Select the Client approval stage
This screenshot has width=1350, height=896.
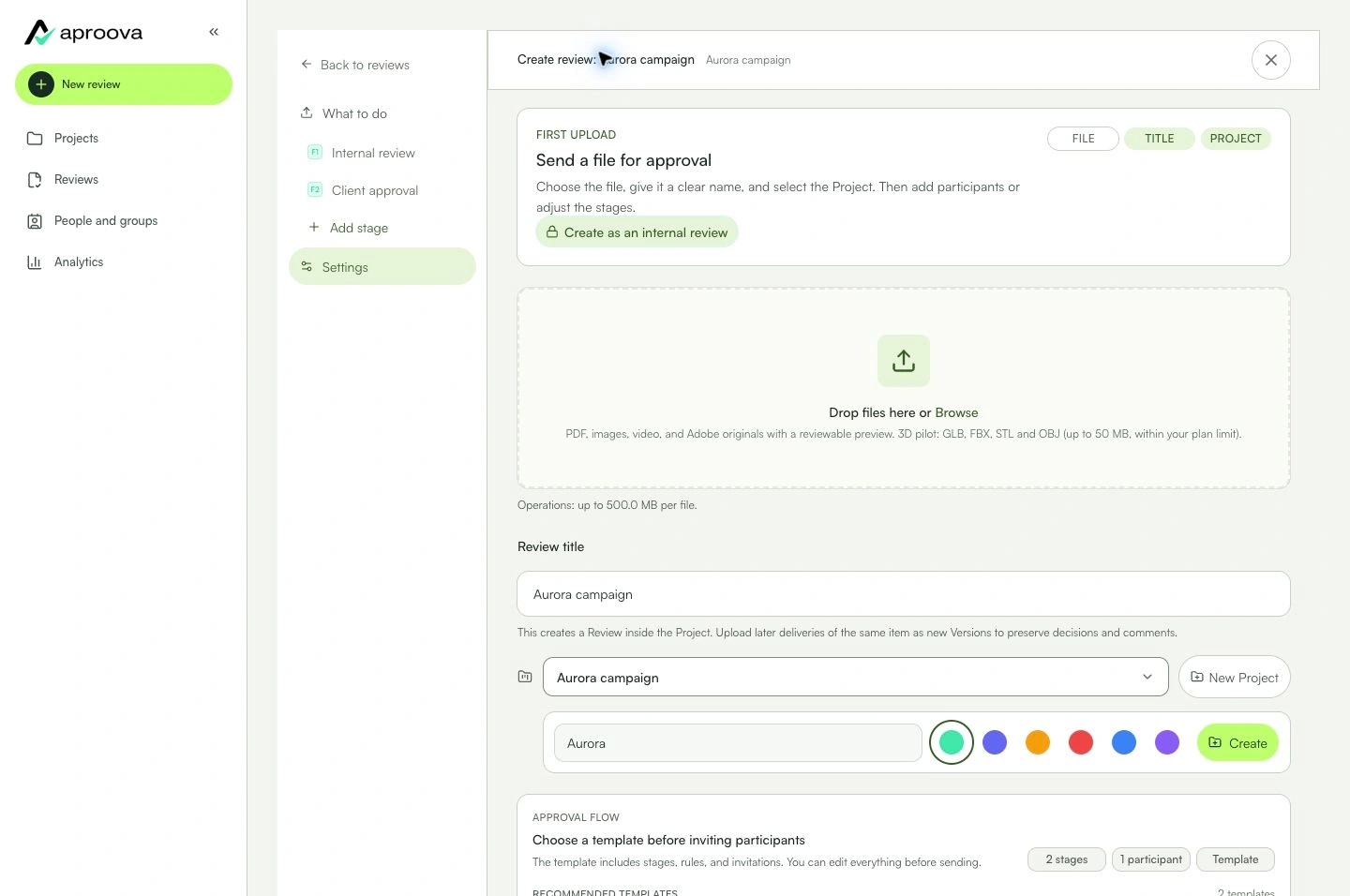[382, 190]
